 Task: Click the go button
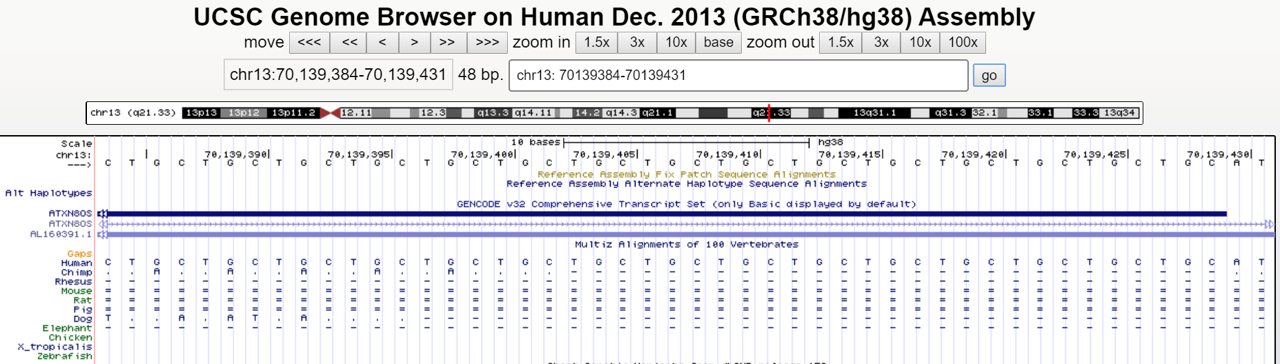tap(989, 76)
